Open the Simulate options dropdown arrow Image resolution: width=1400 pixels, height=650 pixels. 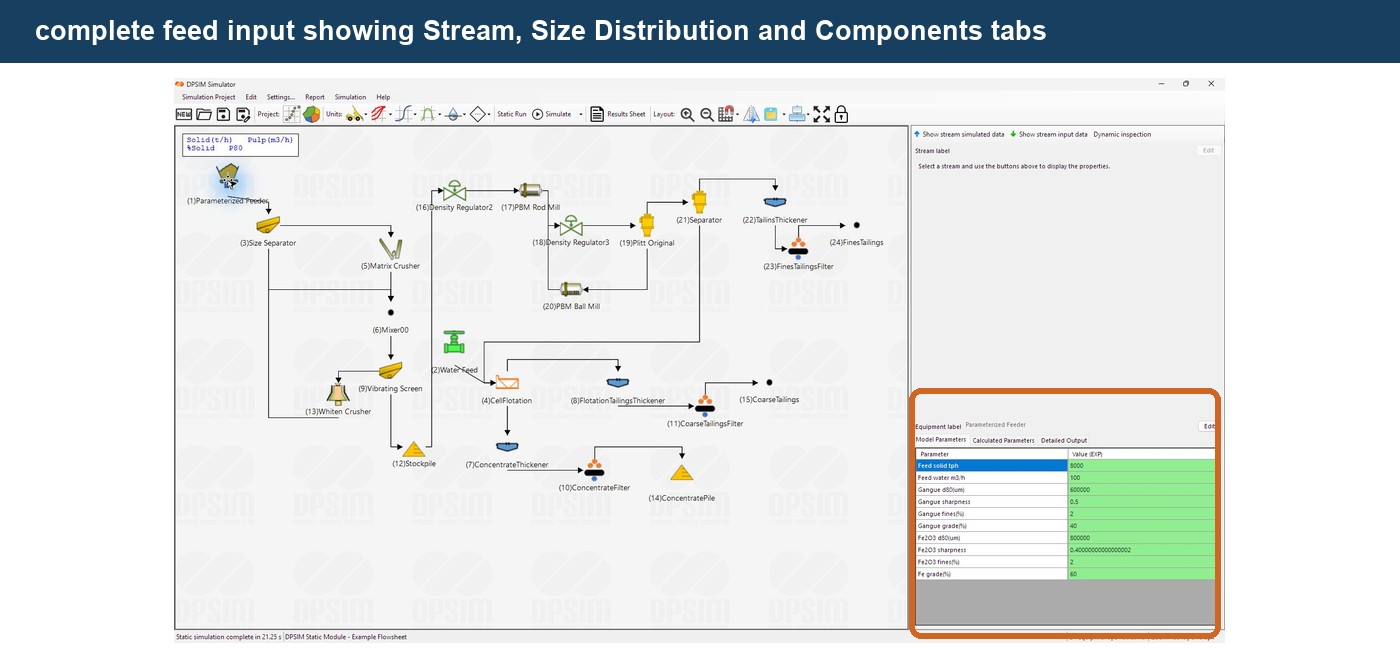pos(581,115)
